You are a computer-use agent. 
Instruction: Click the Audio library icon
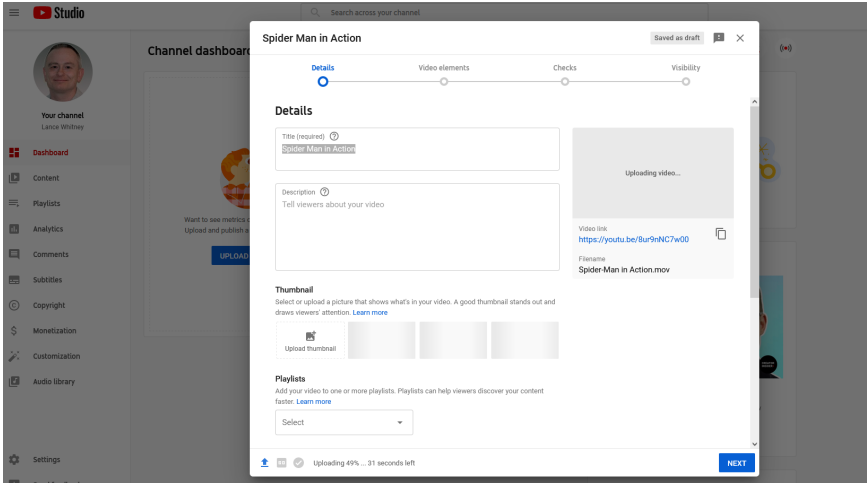pos(14,381)
